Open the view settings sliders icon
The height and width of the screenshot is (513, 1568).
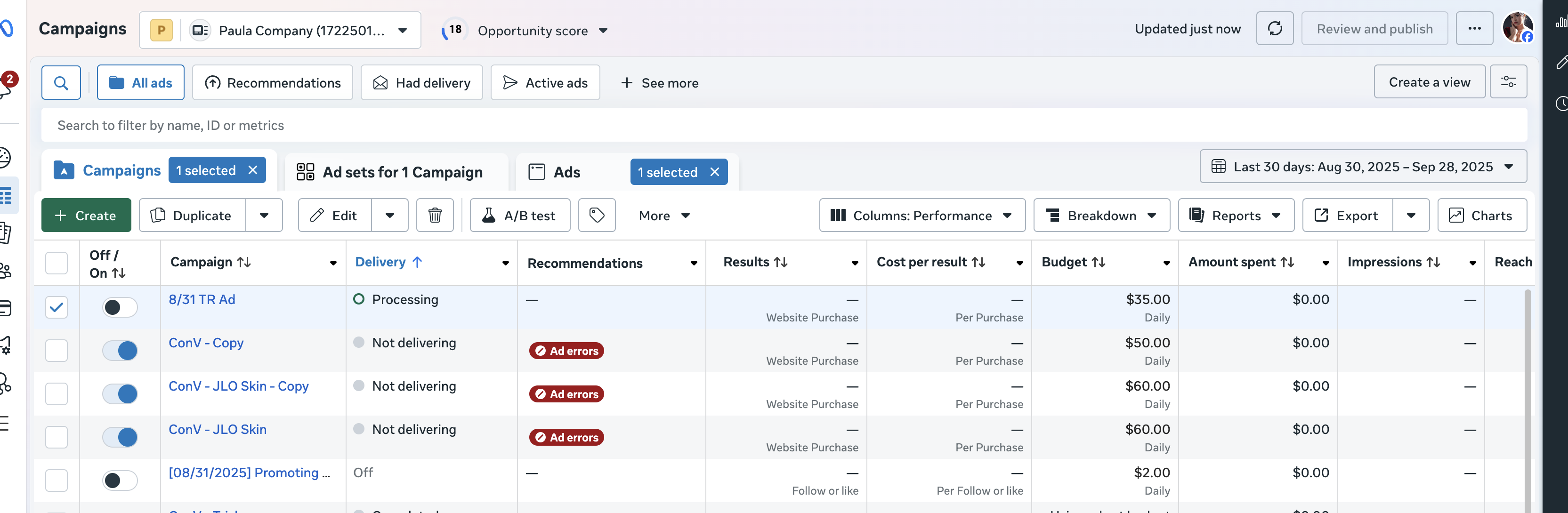point(1508,82)
